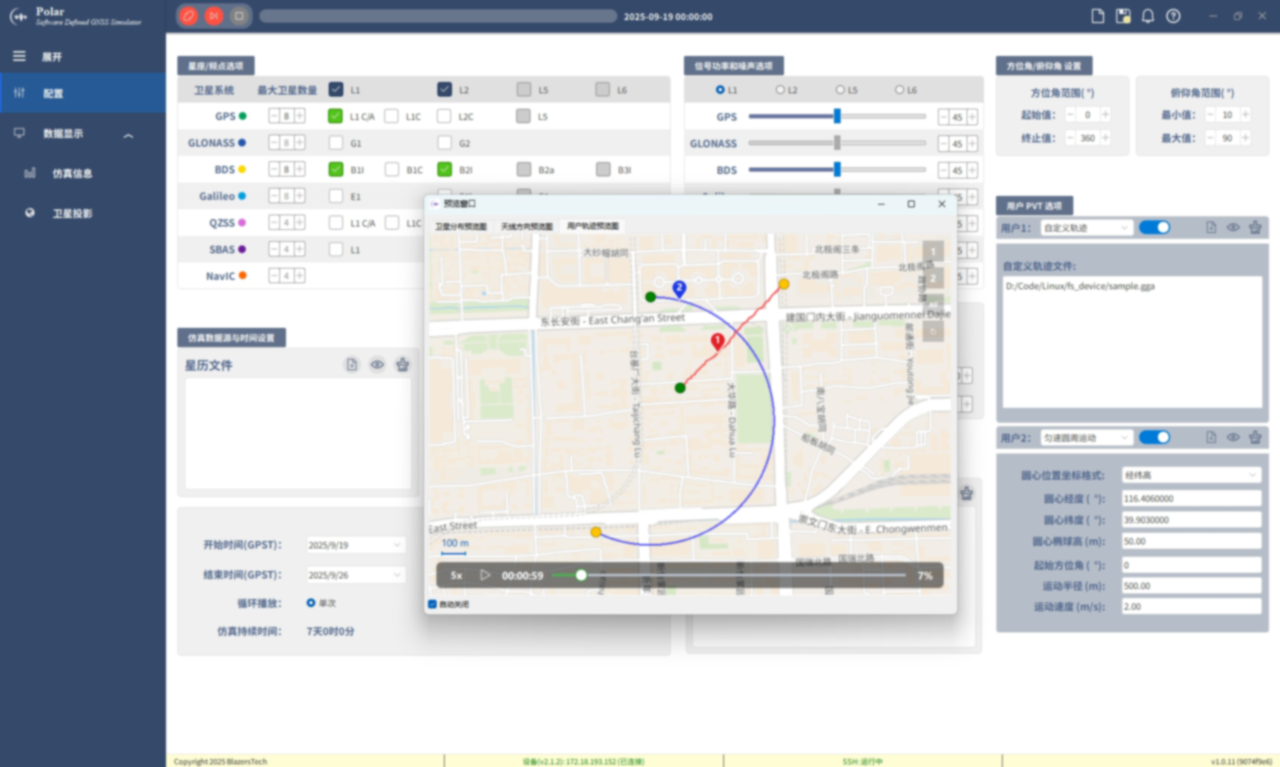Image resolution: width=1280 pixels, height=767 pixels.
Task: Click file icon in 用户2 row
Action: [1211, 437]
